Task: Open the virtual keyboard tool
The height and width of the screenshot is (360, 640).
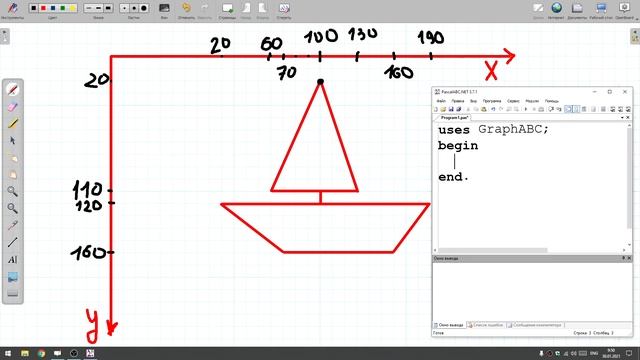Action: pyautogui.click(x=13, y=294)
